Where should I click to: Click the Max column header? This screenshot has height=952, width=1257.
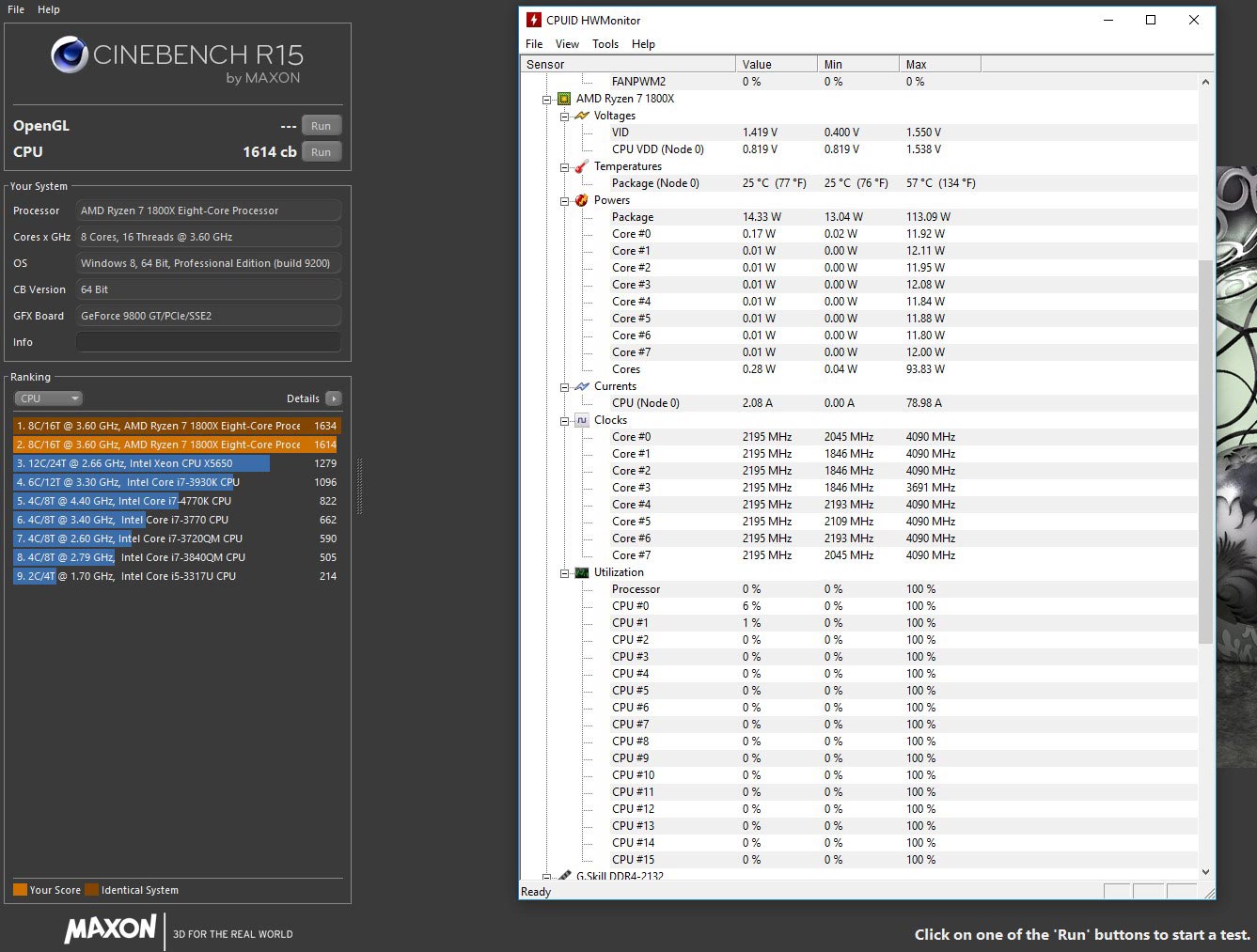[x=940, y=64]
